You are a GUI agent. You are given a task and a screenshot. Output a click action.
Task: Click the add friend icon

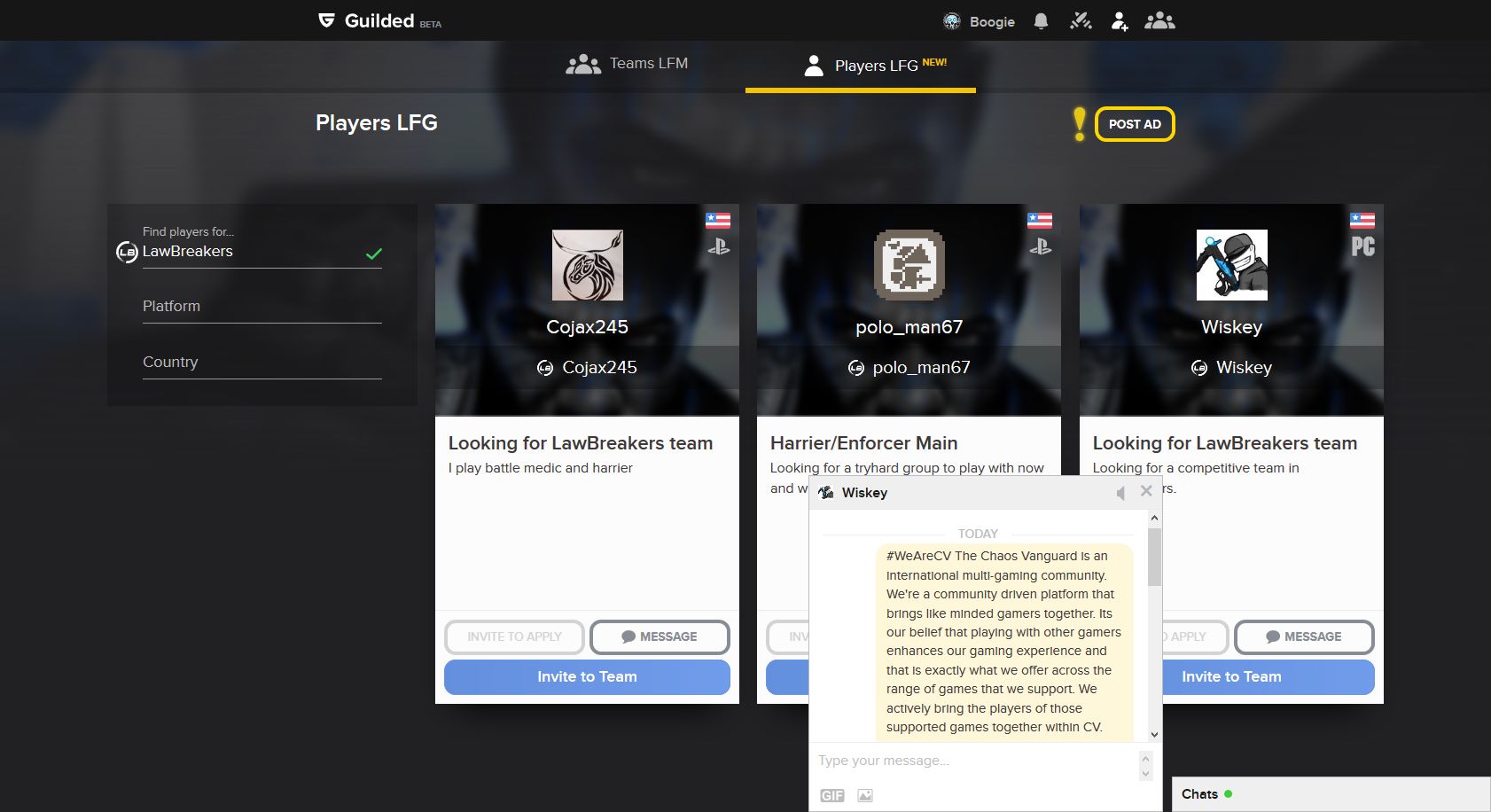1120,21
